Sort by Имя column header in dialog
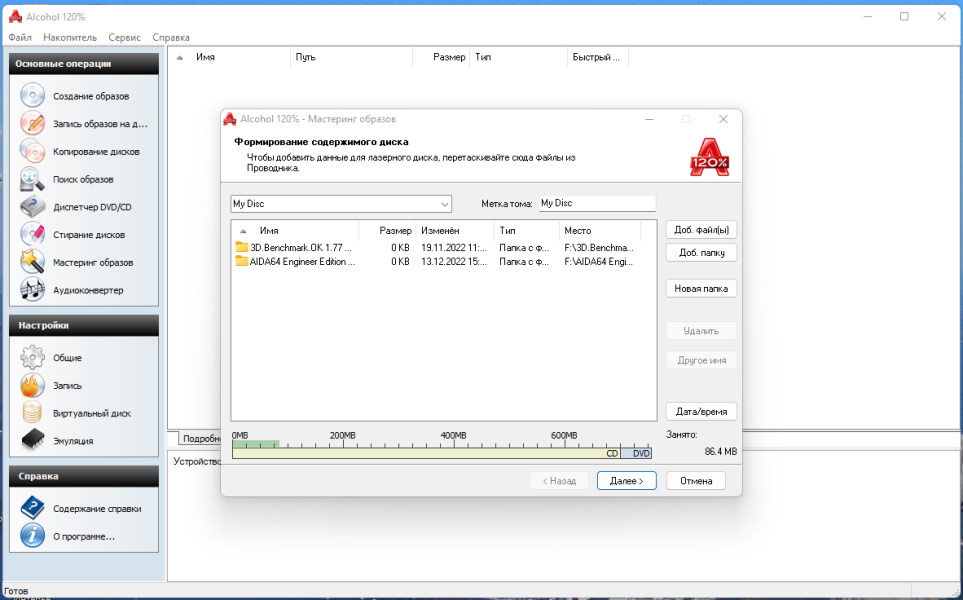Screen dimensions: 963x600 click(x=296, y=231)
